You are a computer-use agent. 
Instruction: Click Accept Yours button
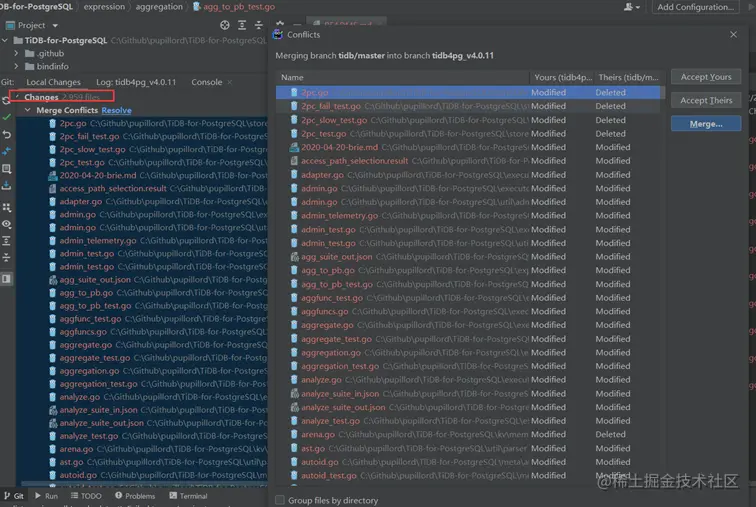[x=706, y=77]
